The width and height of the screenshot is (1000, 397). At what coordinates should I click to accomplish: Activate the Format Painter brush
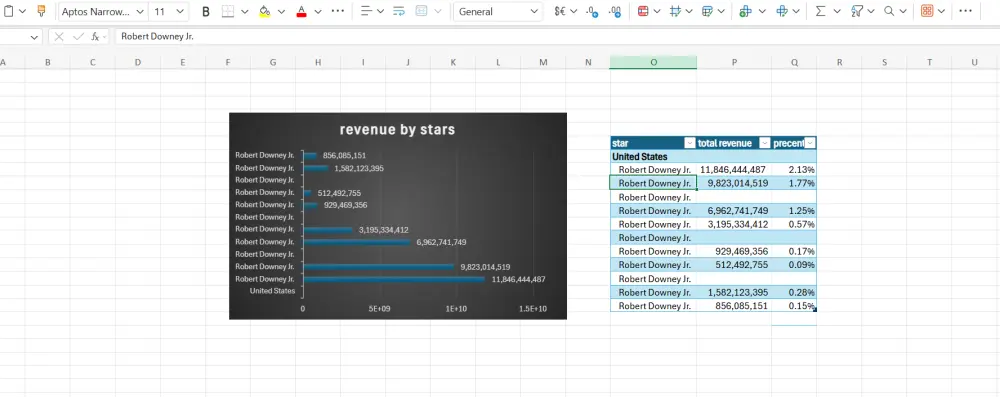(x=41, y=11)
